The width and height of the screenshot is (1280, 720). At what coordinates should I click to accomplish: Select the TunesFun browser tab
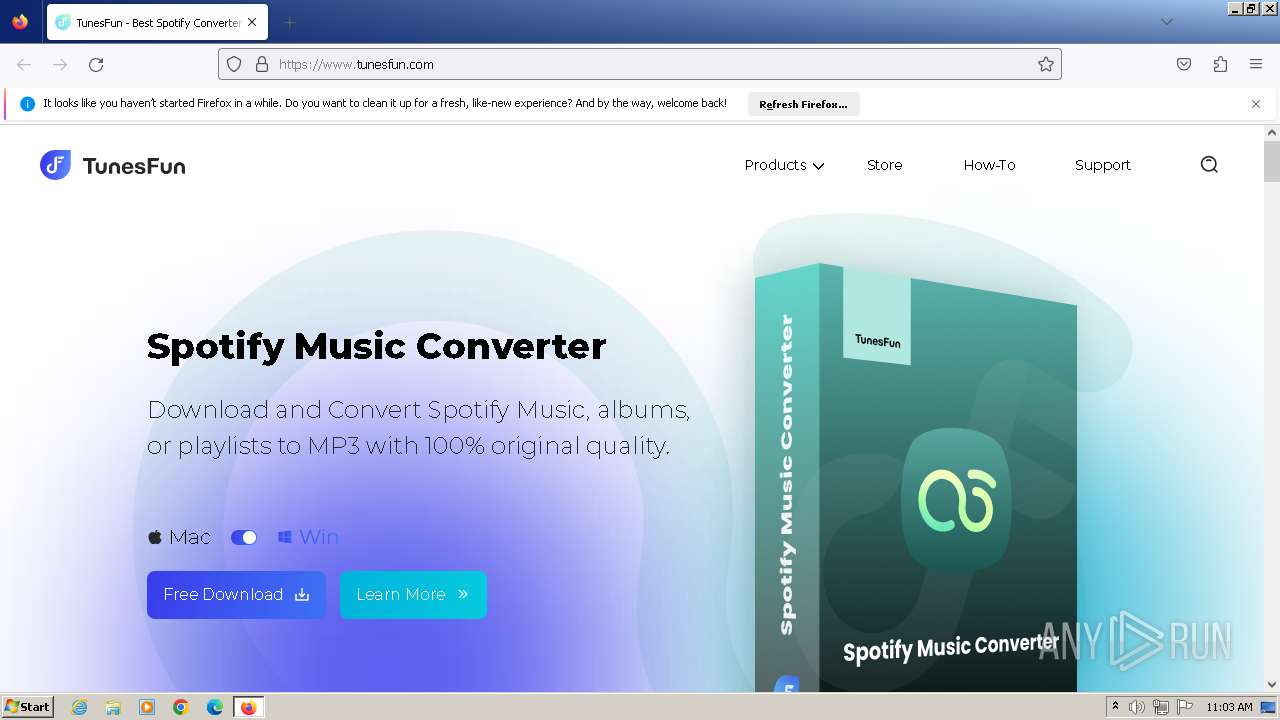pos(157,22)
